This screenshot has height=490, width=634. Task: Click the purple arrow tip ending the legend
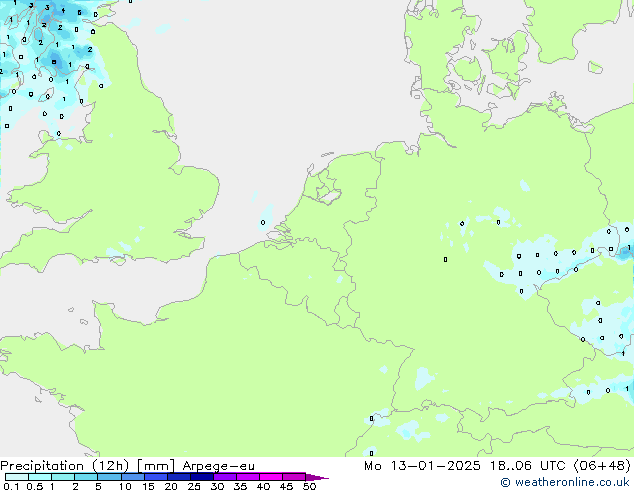(317, 477)
